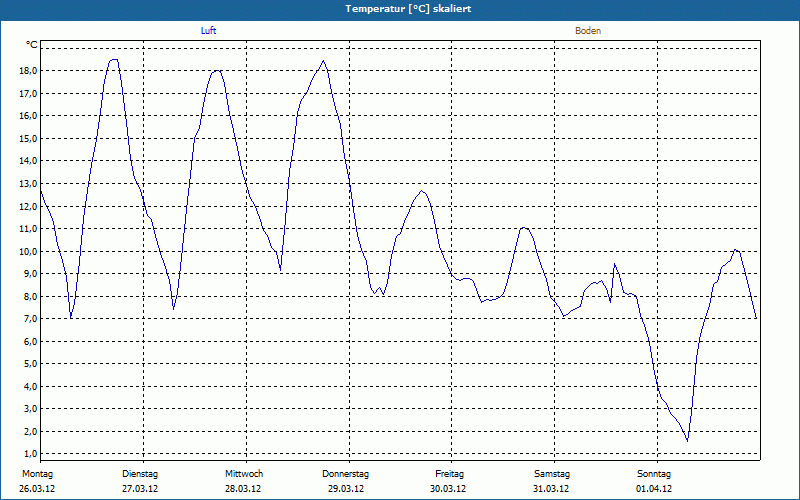Click the '8,0' y-axis value

point(31,296)
